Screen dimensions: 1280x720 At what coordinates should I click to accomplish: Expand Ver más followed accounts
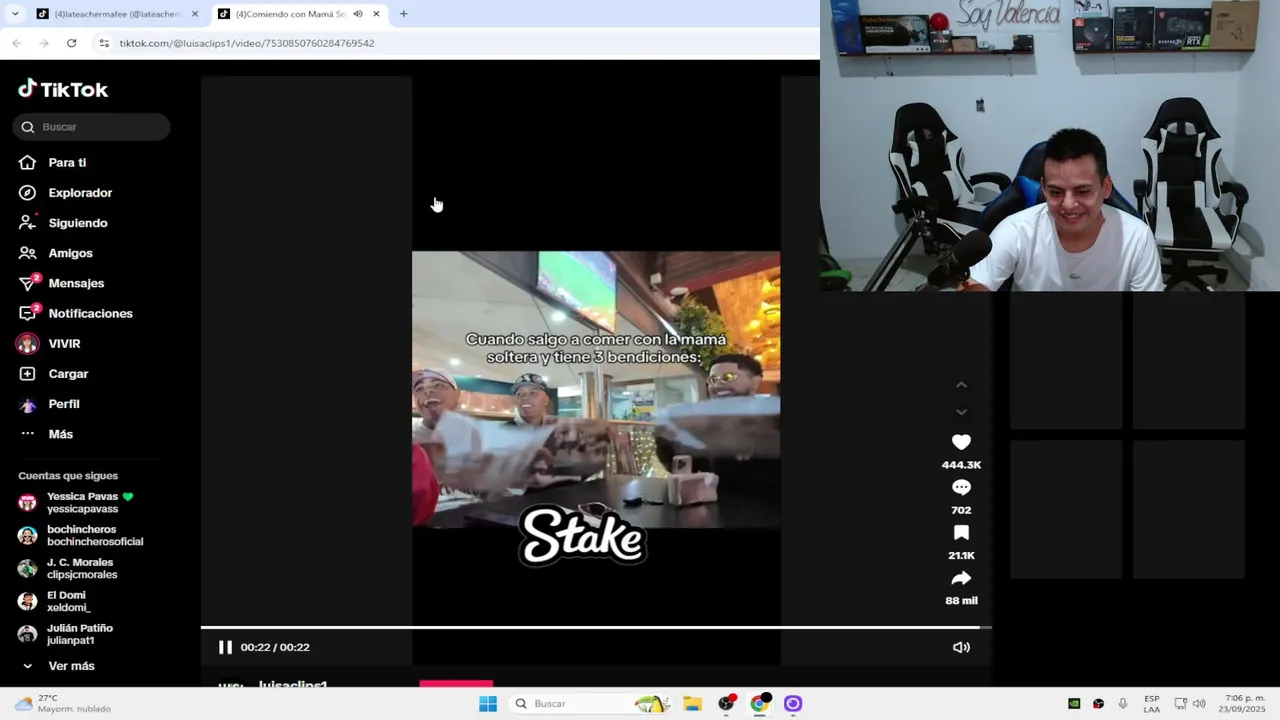71,666
